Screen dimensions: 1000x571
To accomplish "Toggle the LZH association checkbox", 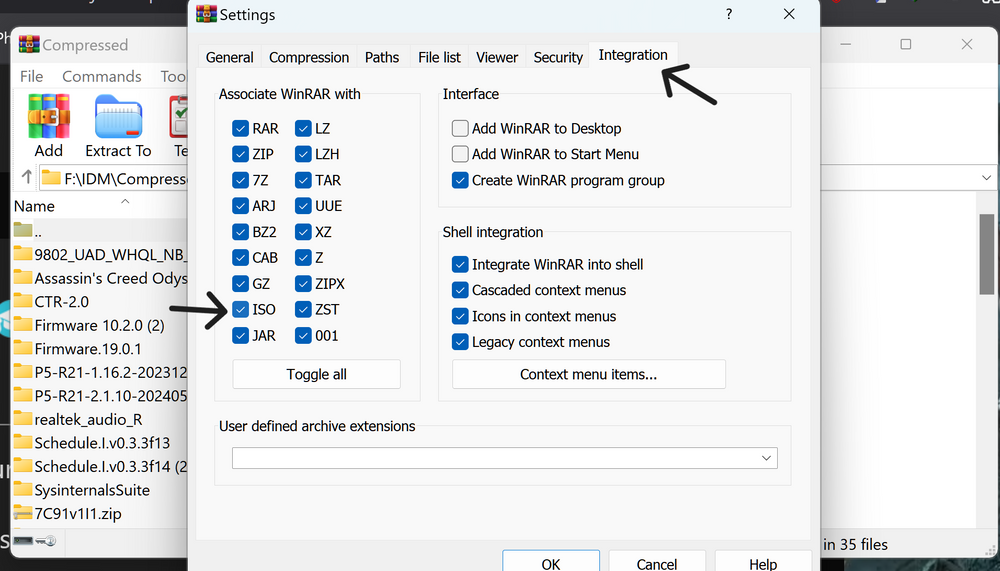I will click(x=303, y=154).
